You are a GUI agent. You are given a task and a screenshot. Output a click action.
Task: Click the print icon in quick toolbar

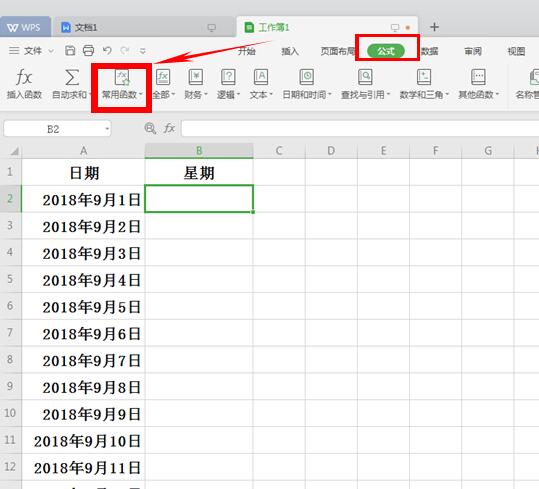[x=88, y=51]
